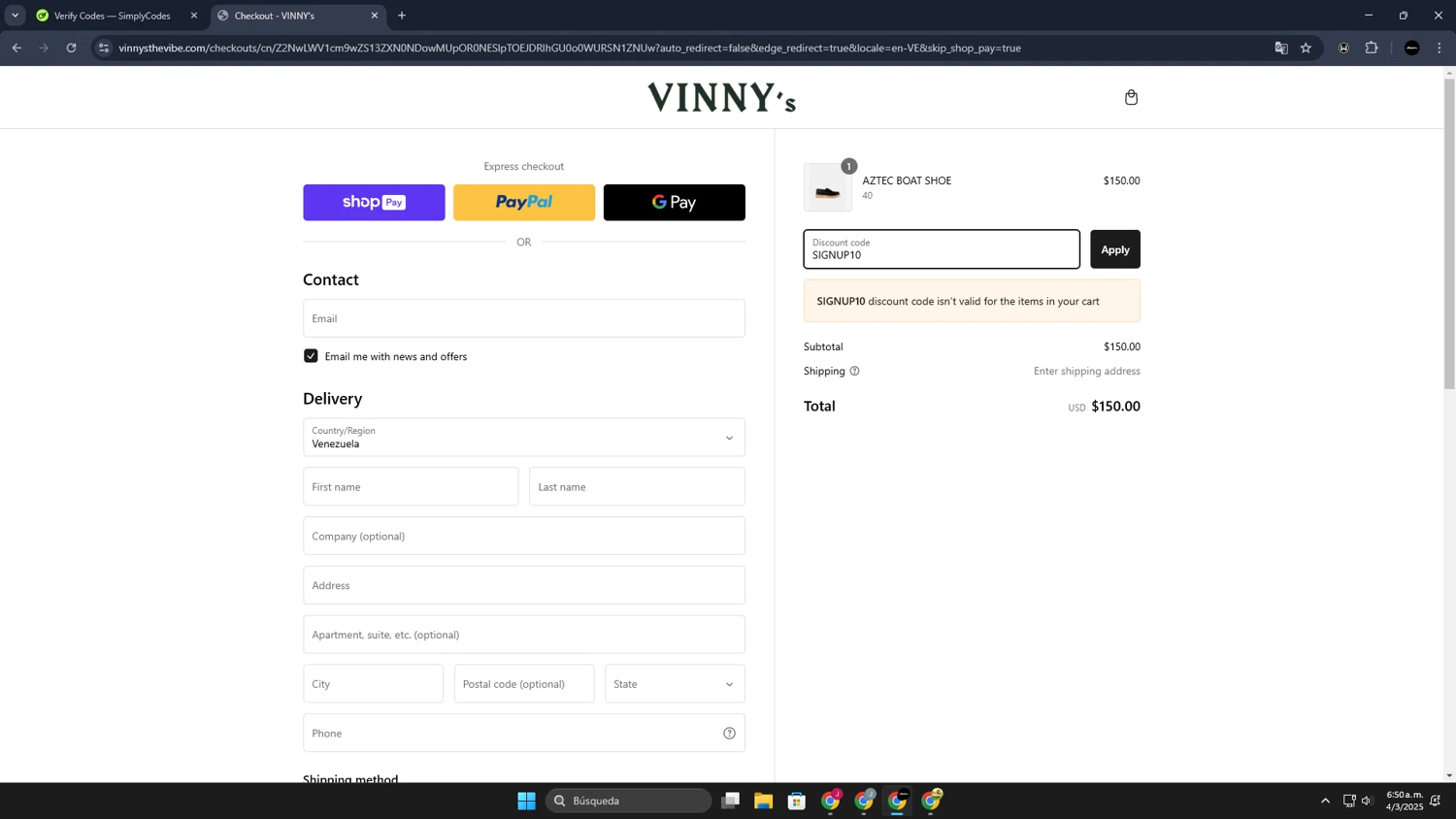Open the browser extensions puzzle icon
The image size is (1456, 819).
pyautogui.click(x=1372, y=48)
